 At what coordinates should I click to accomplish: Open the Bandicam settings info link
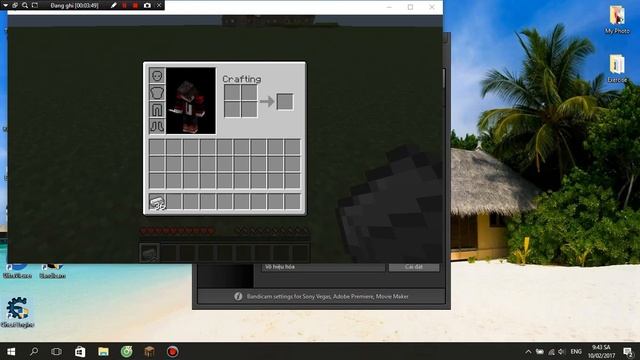(327, 296)
